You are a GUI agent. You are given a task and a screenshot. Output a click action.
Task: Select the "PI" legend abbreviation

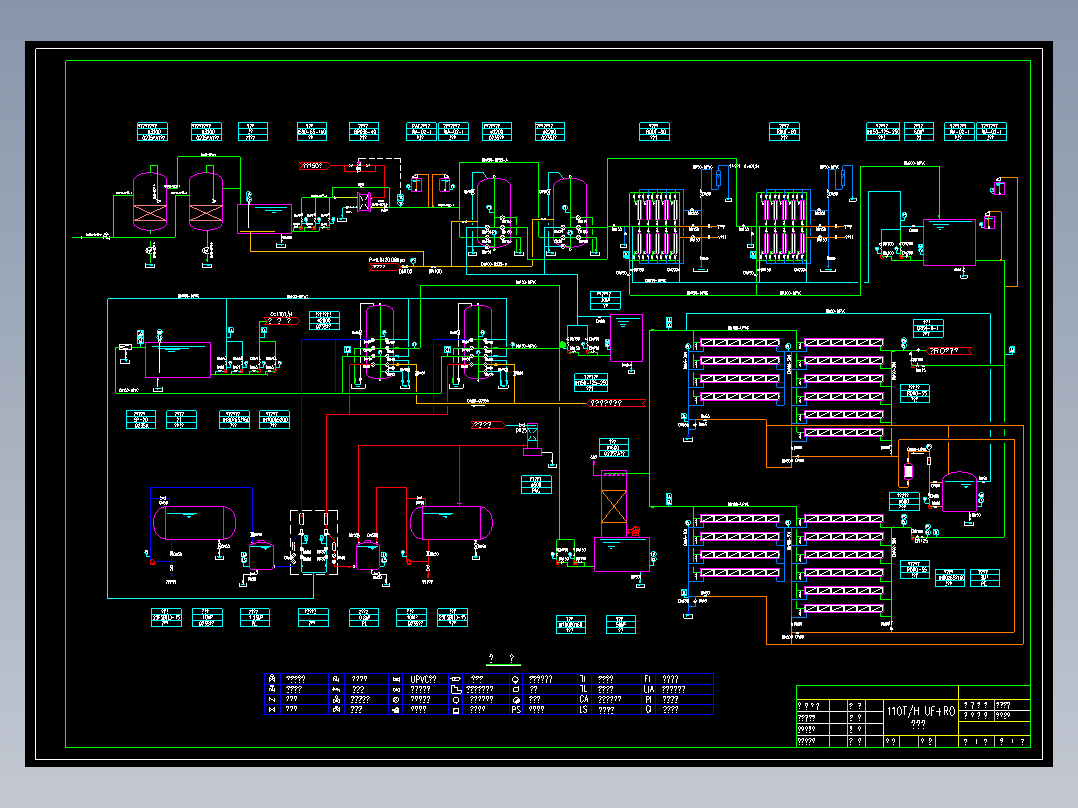(648, 699)
